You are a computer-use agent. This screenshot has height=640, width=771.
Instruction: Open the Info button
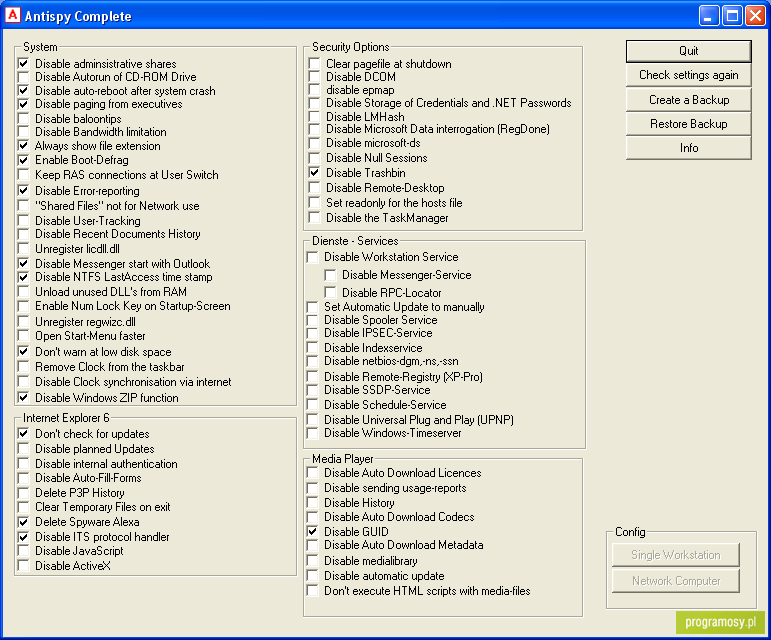688,148
